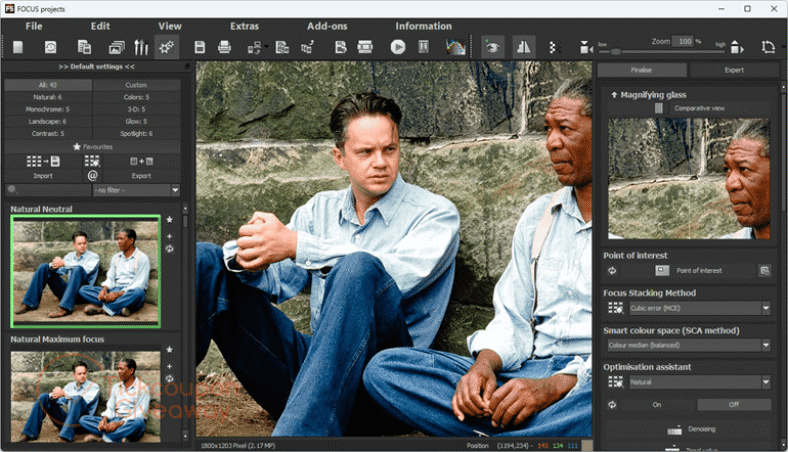
Task: Click star next to Natural Maximum focus
Action: [170, 349]
